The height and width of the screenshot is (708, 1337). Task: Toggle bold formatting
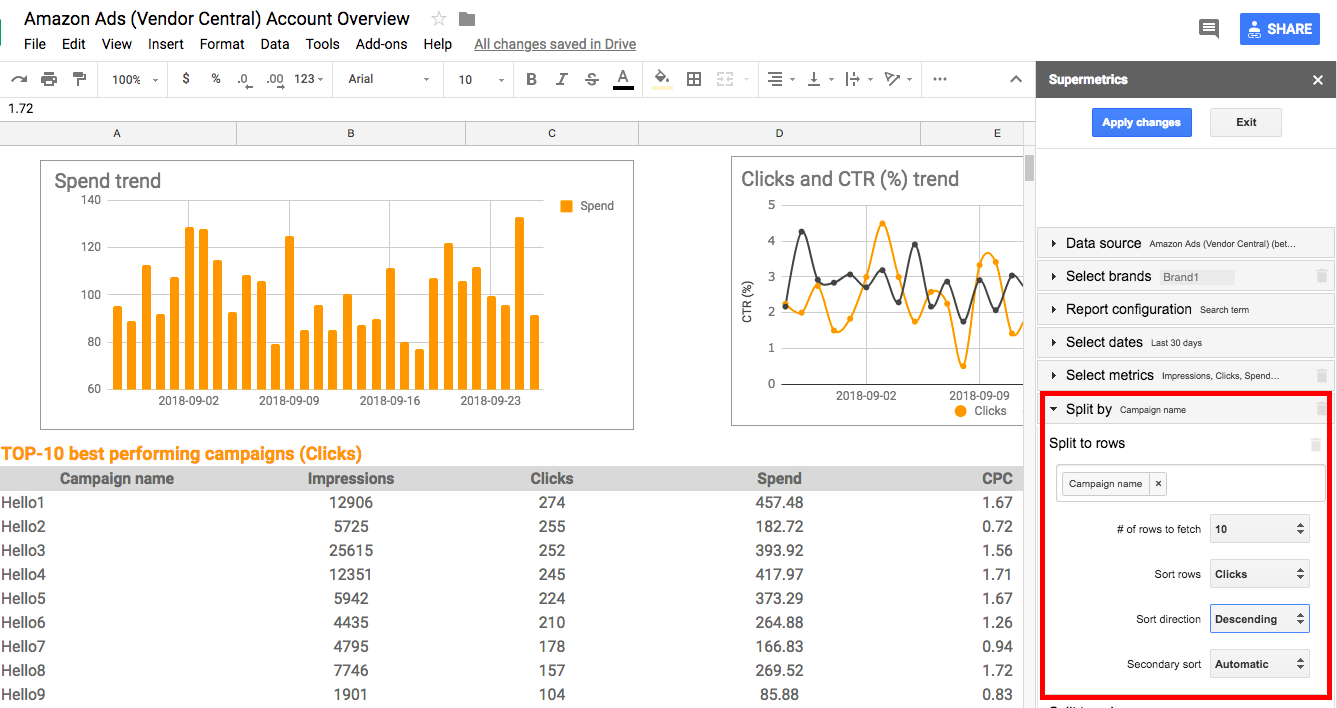[x=531, y=79]
